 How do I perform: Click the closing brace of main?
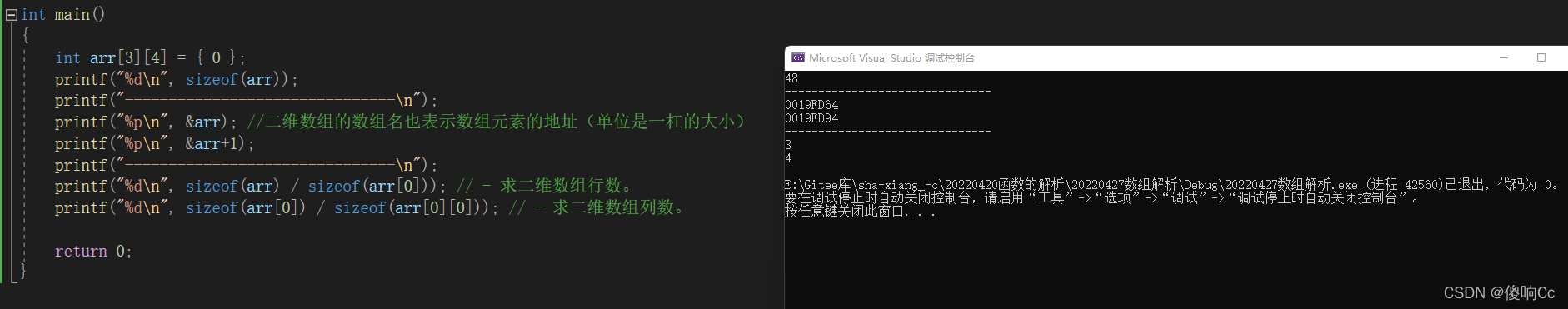23,271
